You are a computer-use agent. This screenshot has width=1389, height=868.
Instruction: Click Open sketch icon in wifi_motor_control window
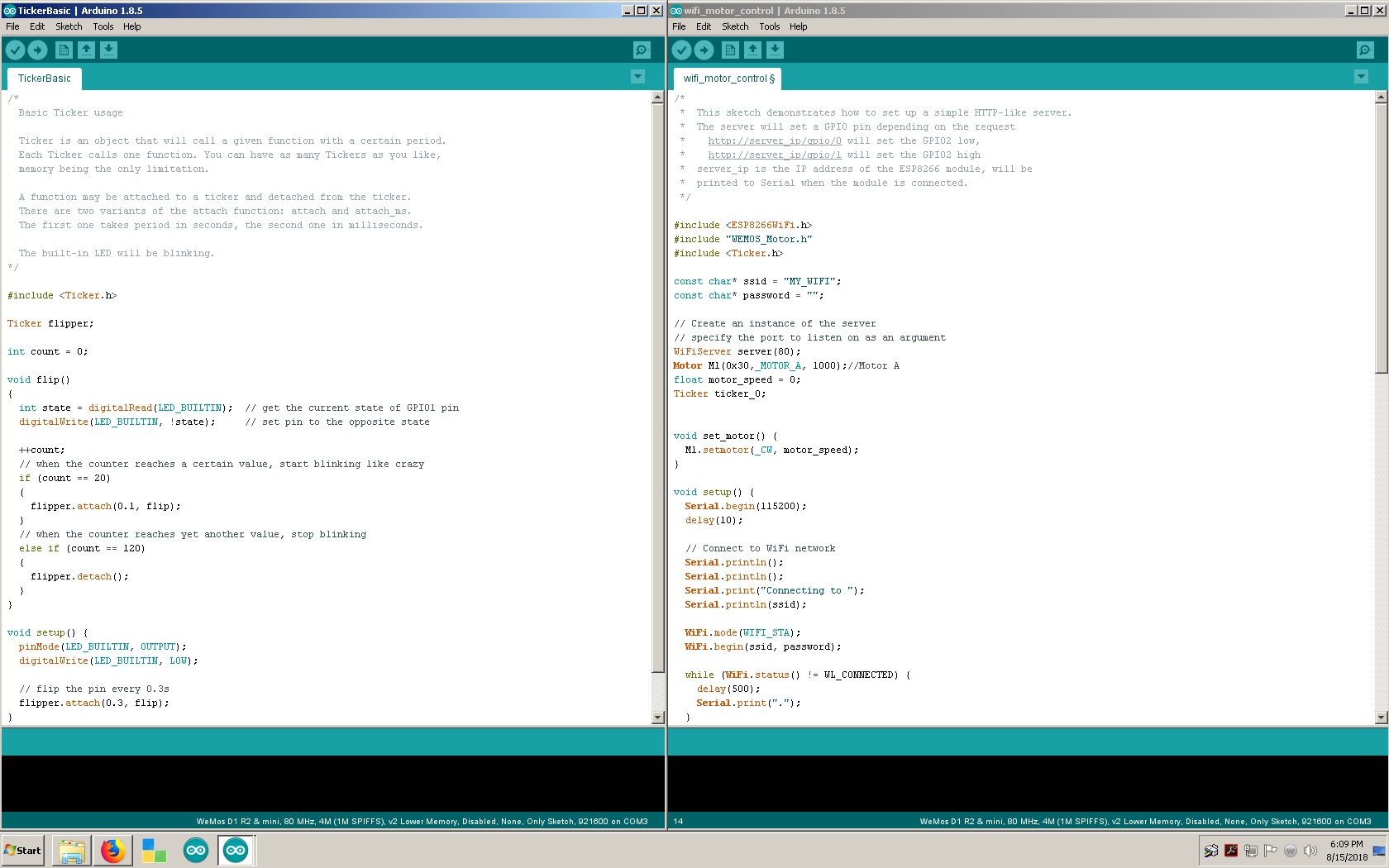coord(752,50)
